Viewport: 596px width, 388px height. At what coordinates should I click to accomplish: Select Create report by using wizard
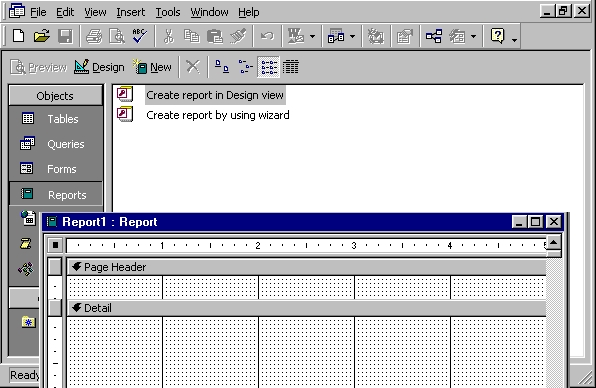pyautogui.click(x=218, y=115)
